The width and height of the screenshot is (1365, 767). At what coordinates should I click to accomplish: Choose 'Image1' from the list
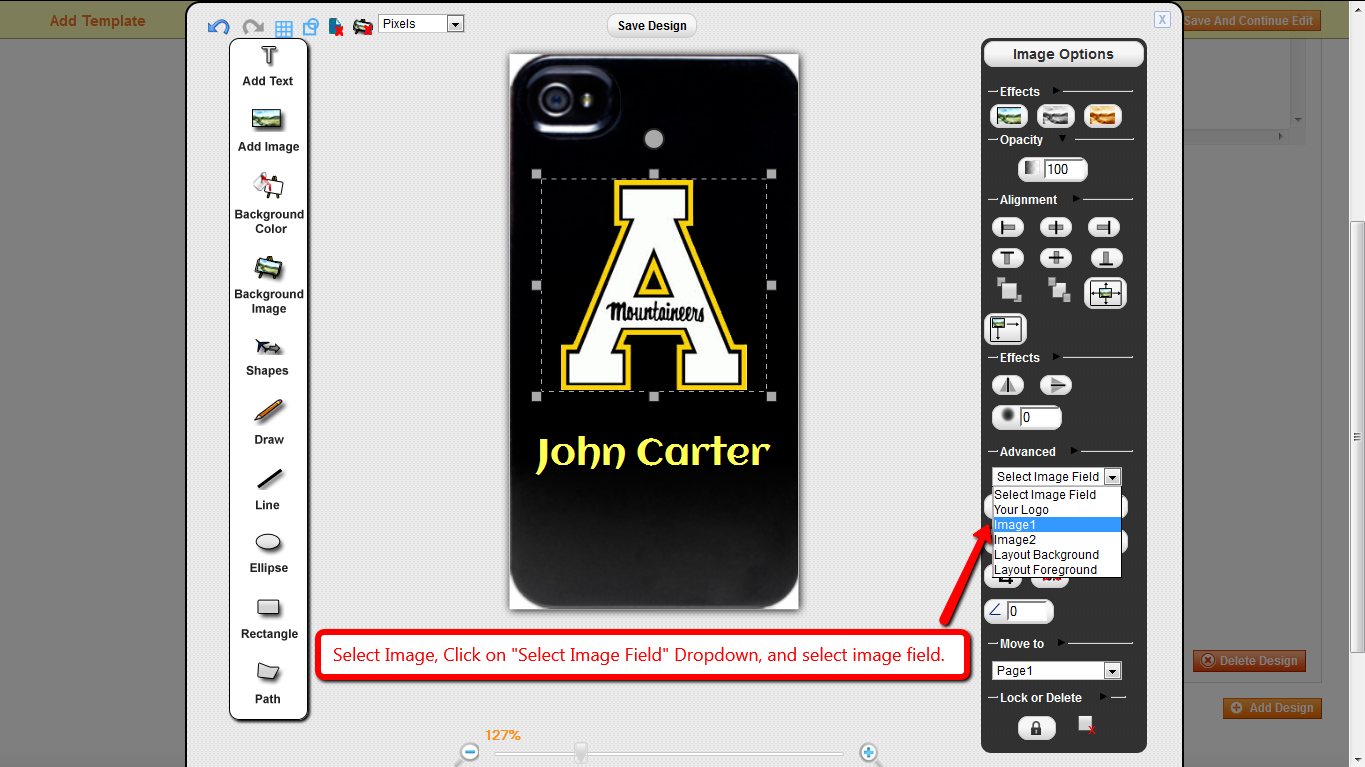(1057, 525)
